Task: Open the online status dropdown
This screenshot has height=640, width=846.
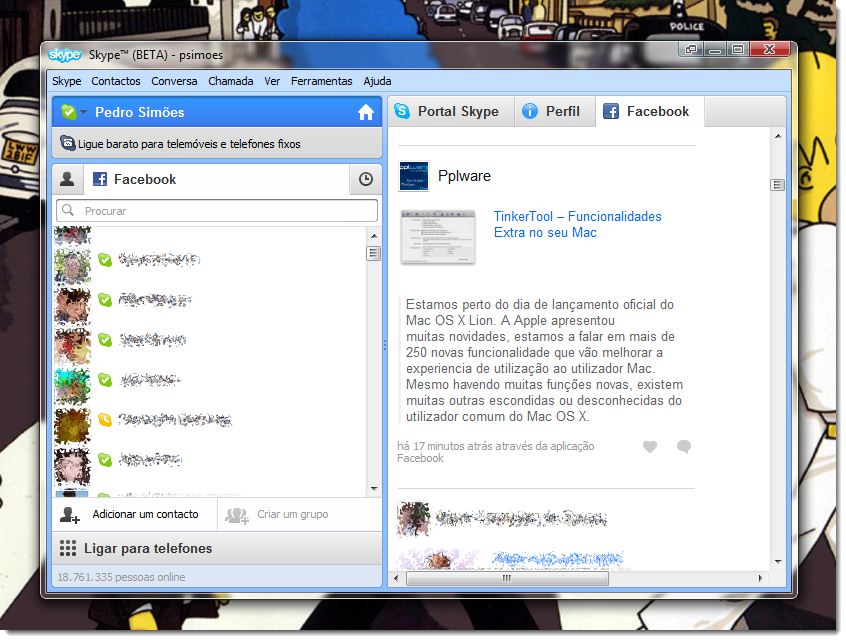Action: click(74, 112)
